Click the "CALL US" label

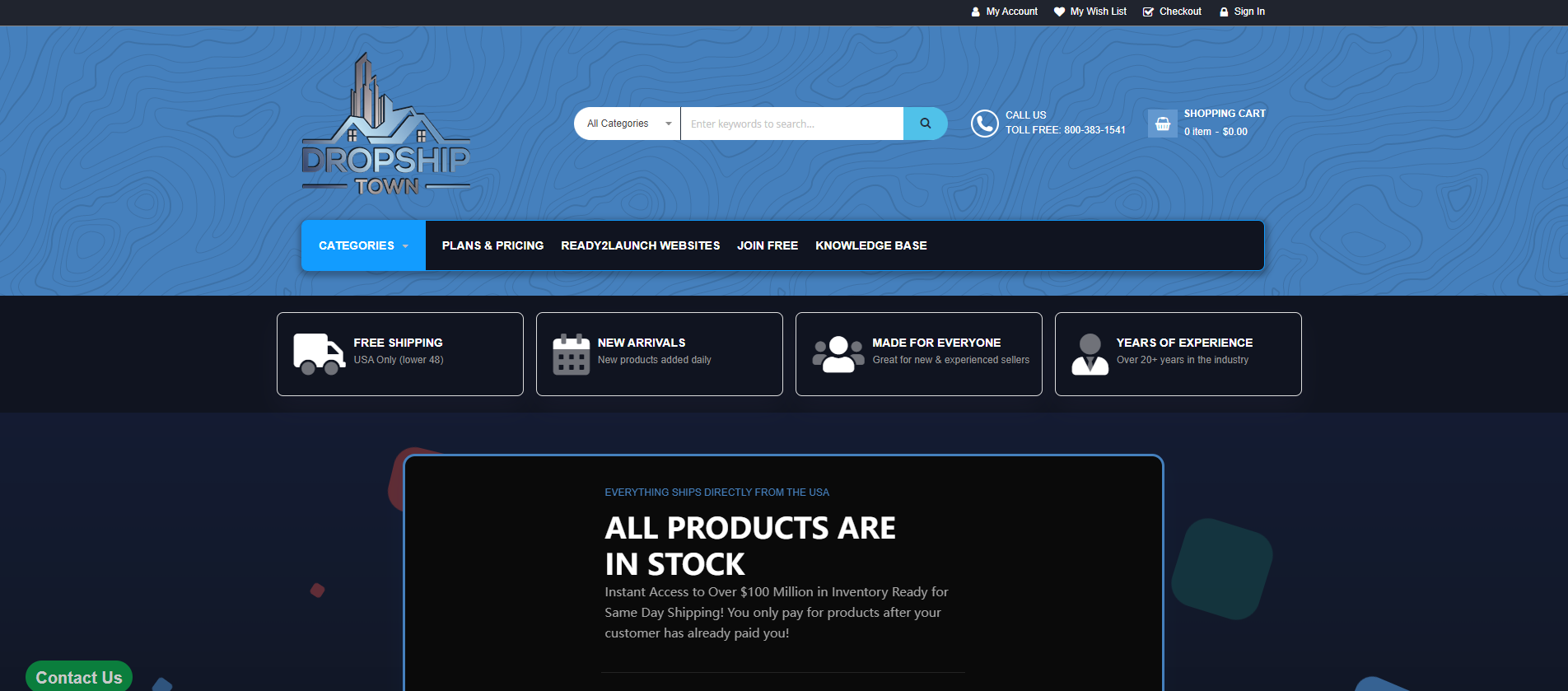point(1026,115)
